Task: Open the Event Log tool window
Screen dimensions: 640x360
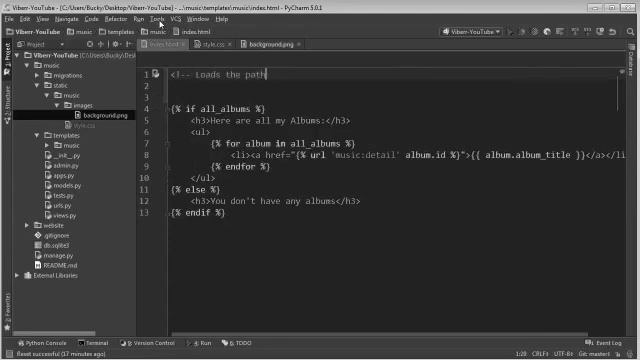Action: (603, 343)
